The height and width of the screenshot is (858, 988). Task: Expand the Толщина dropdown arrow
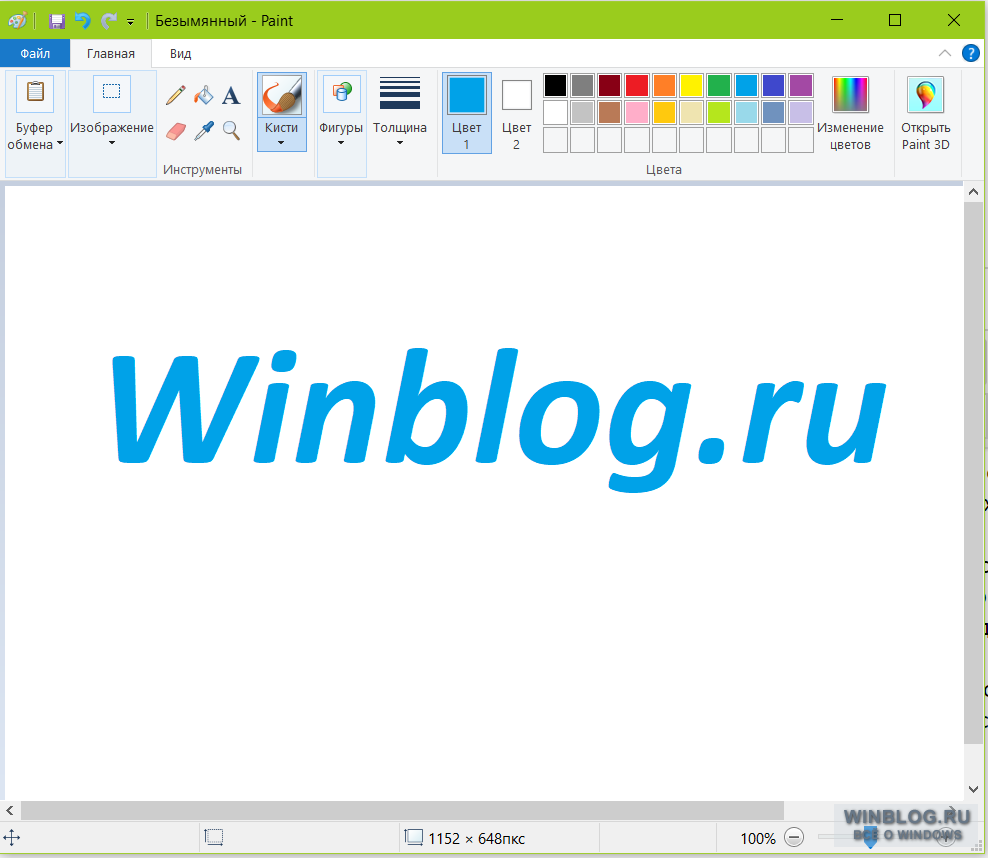pyautogui.click(x=399, y=143)
